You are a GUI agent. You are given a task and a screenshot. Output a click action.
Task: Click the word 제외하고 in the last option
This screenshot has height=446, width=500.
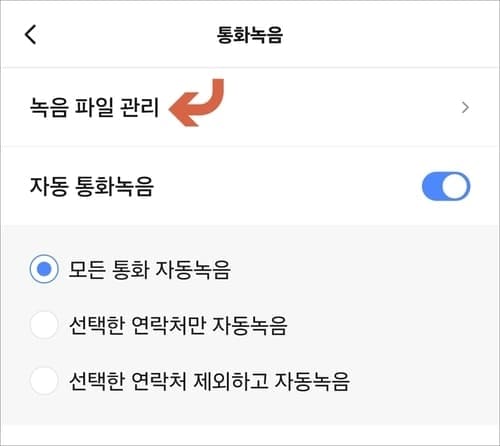[x=231, y=381]
